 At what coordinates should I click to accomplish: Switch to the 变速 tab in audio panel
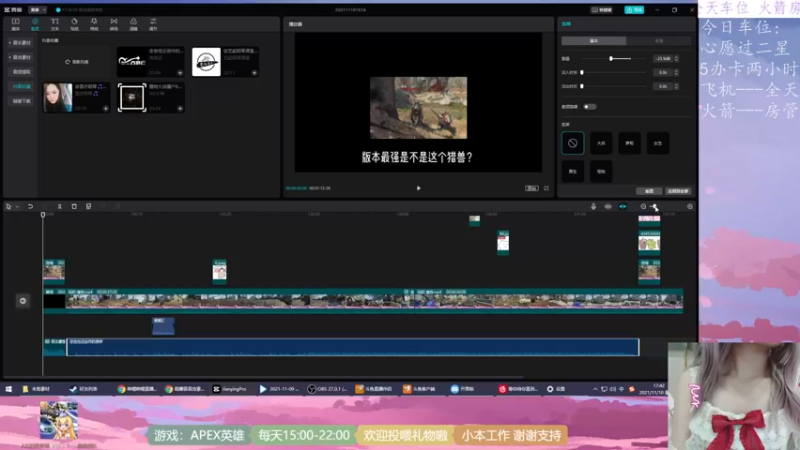point(659,40)
